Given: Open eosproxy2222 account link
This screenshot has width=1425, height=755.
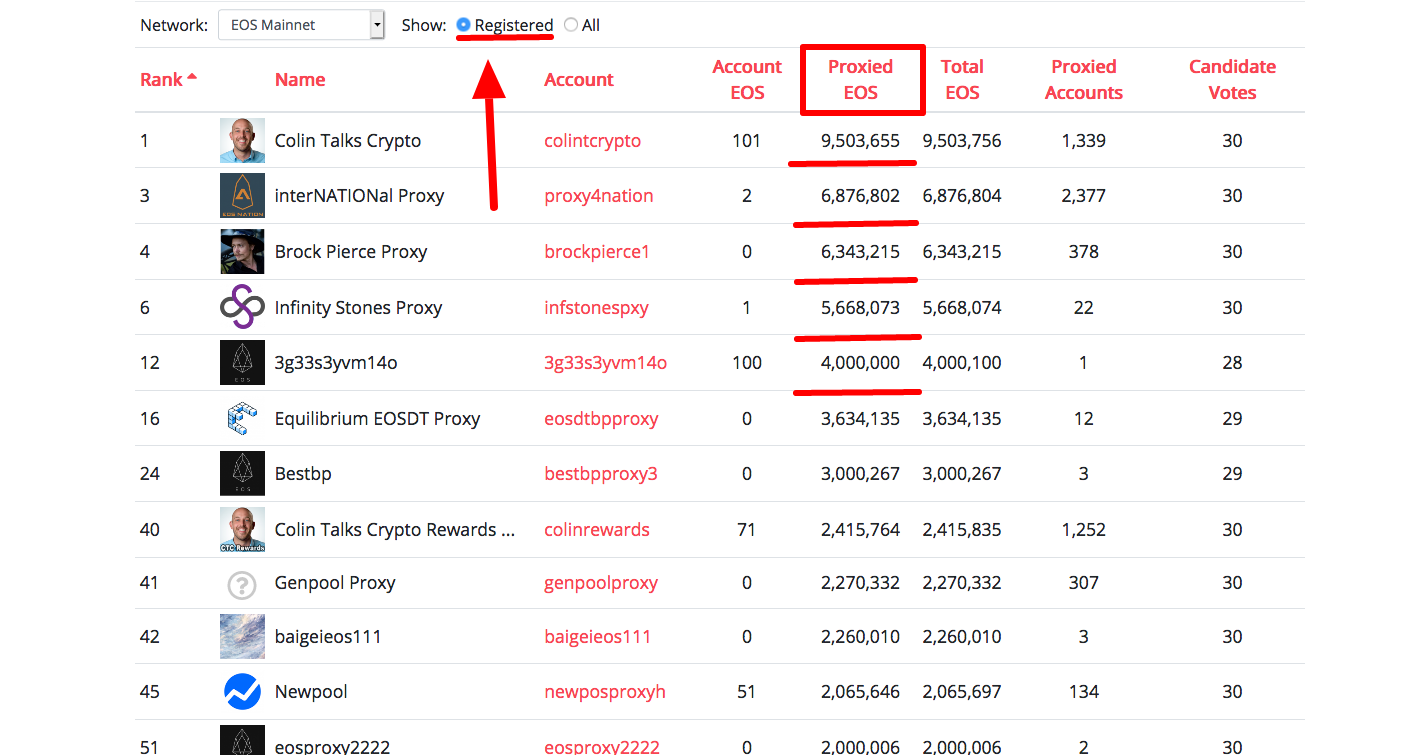Looking at the screenshot, I should [602, 746].
